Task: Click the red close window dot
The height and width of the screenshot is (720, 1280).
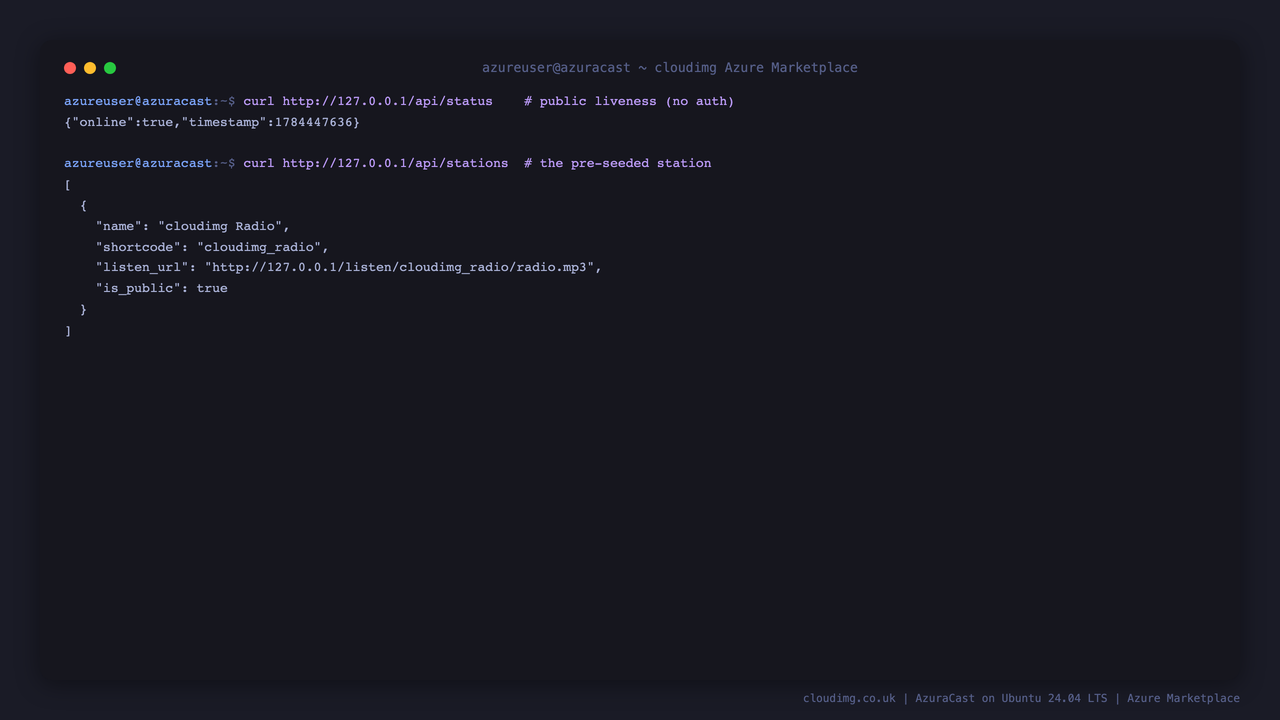Action: (x=70, y=68)
